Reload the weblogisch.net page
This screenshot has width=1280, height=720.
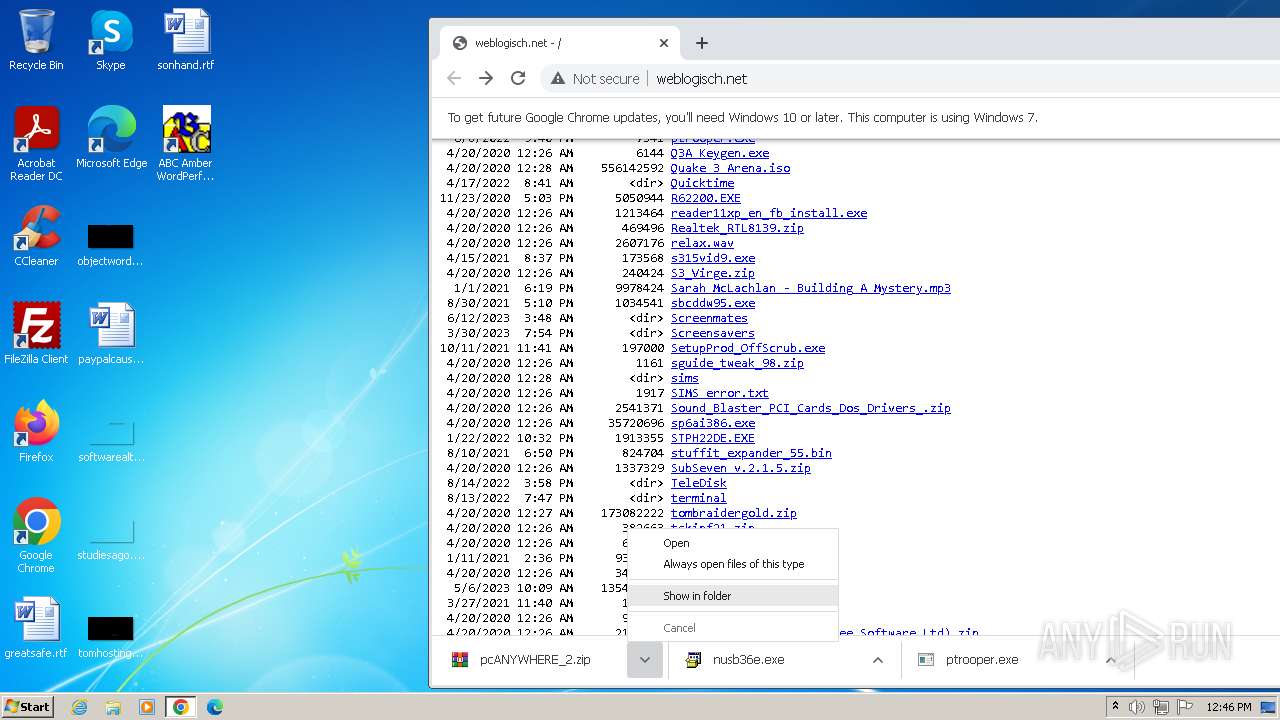coord(518,78)
